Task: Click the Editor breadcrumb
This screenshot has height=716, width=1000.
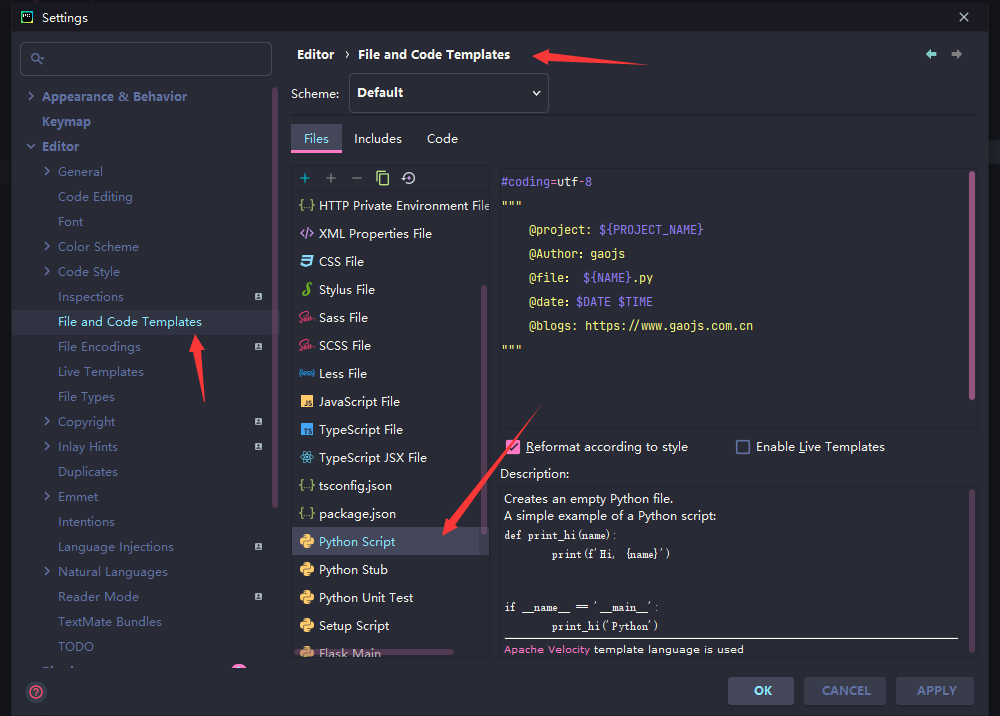Action: coord(316,55)
